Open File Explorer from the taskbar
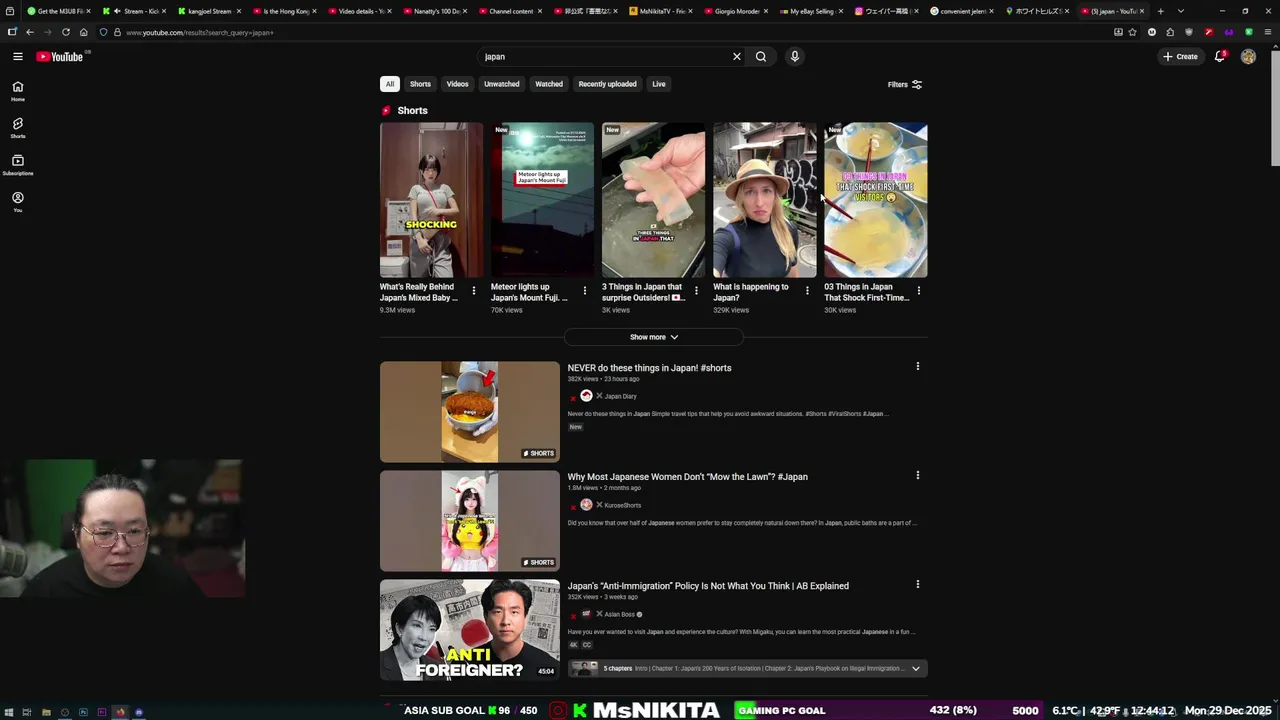Image resolution: width=1280 pixels, height=720 pixels. (46, 712)
